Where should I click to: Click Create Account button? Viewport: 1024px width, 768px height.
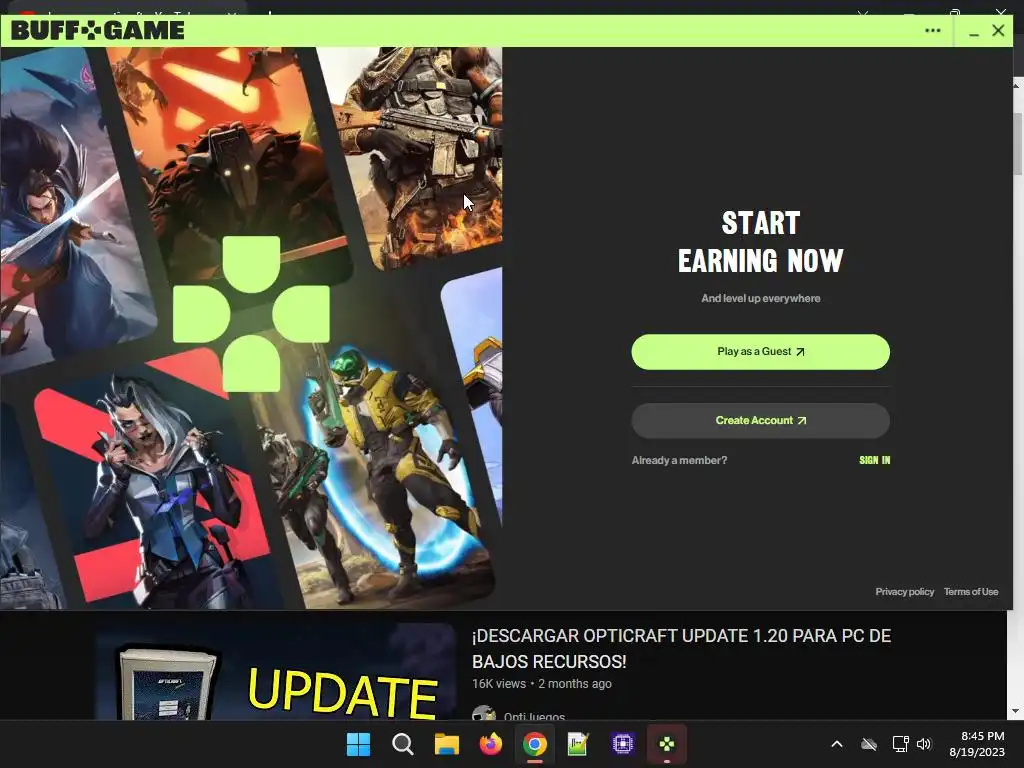760,421
